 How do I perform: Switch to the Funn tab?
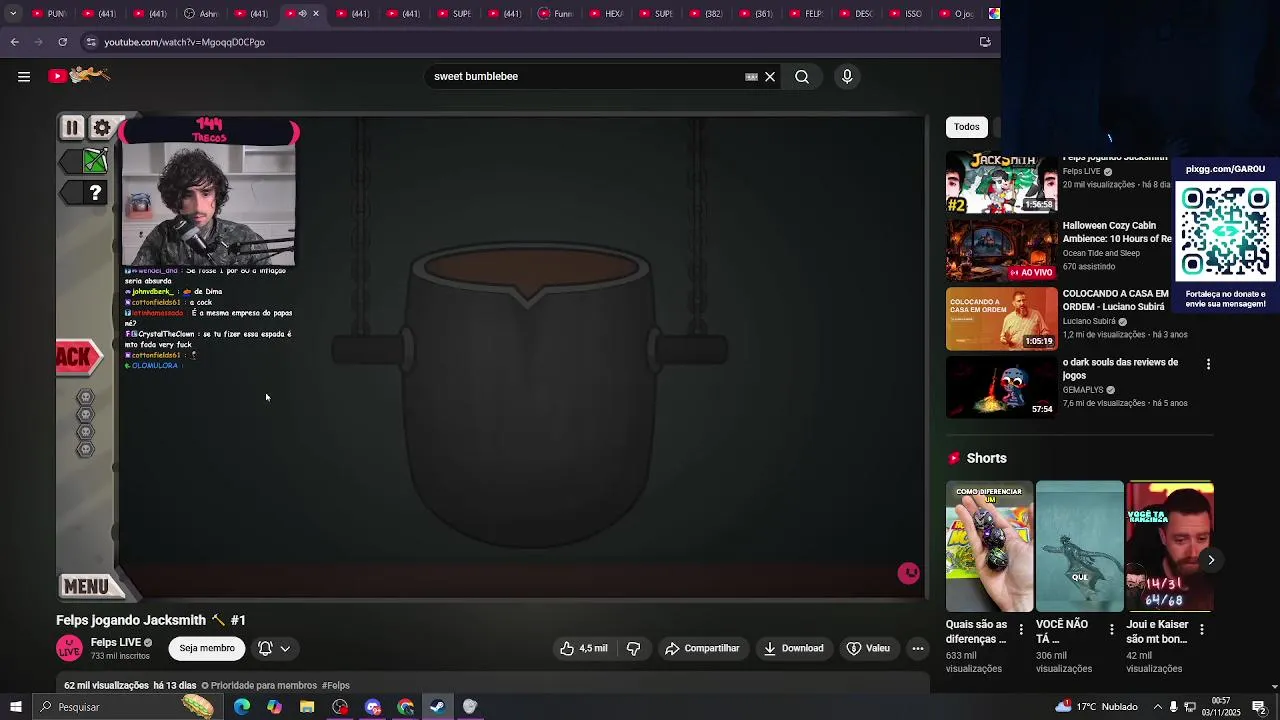pos(554,14)
